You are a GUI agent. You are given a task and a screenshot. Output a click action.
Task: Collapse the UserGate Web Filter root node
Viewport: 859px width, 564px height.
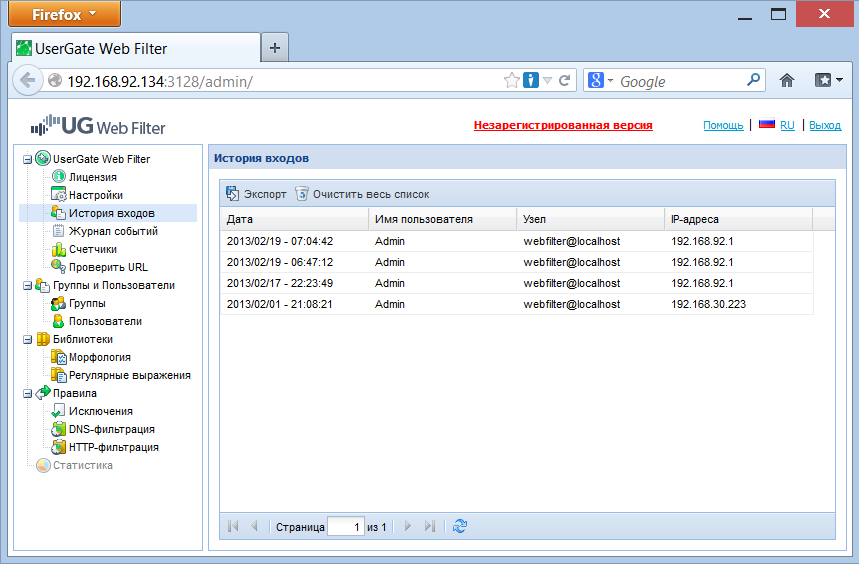point(27,159)
